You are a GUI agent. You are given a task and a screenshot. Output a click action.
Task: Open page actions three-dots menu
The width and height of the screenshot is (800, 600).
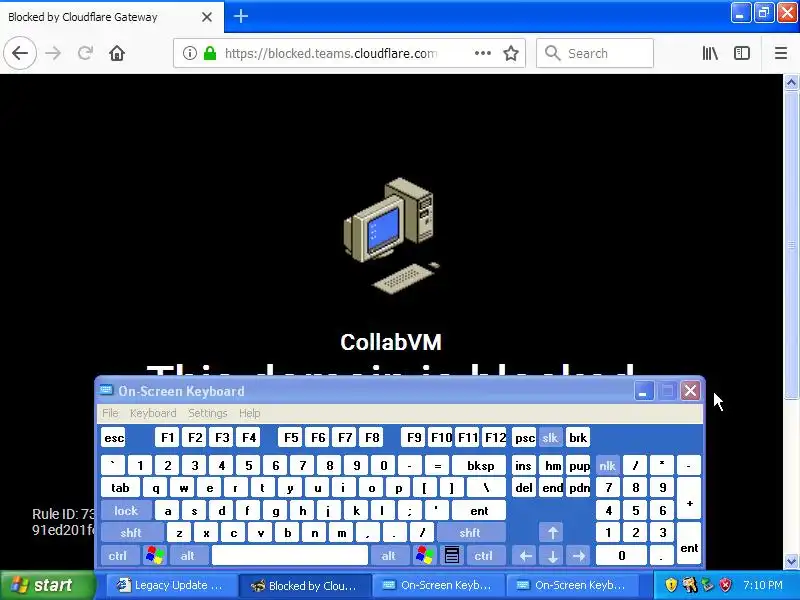click(483, 53)
